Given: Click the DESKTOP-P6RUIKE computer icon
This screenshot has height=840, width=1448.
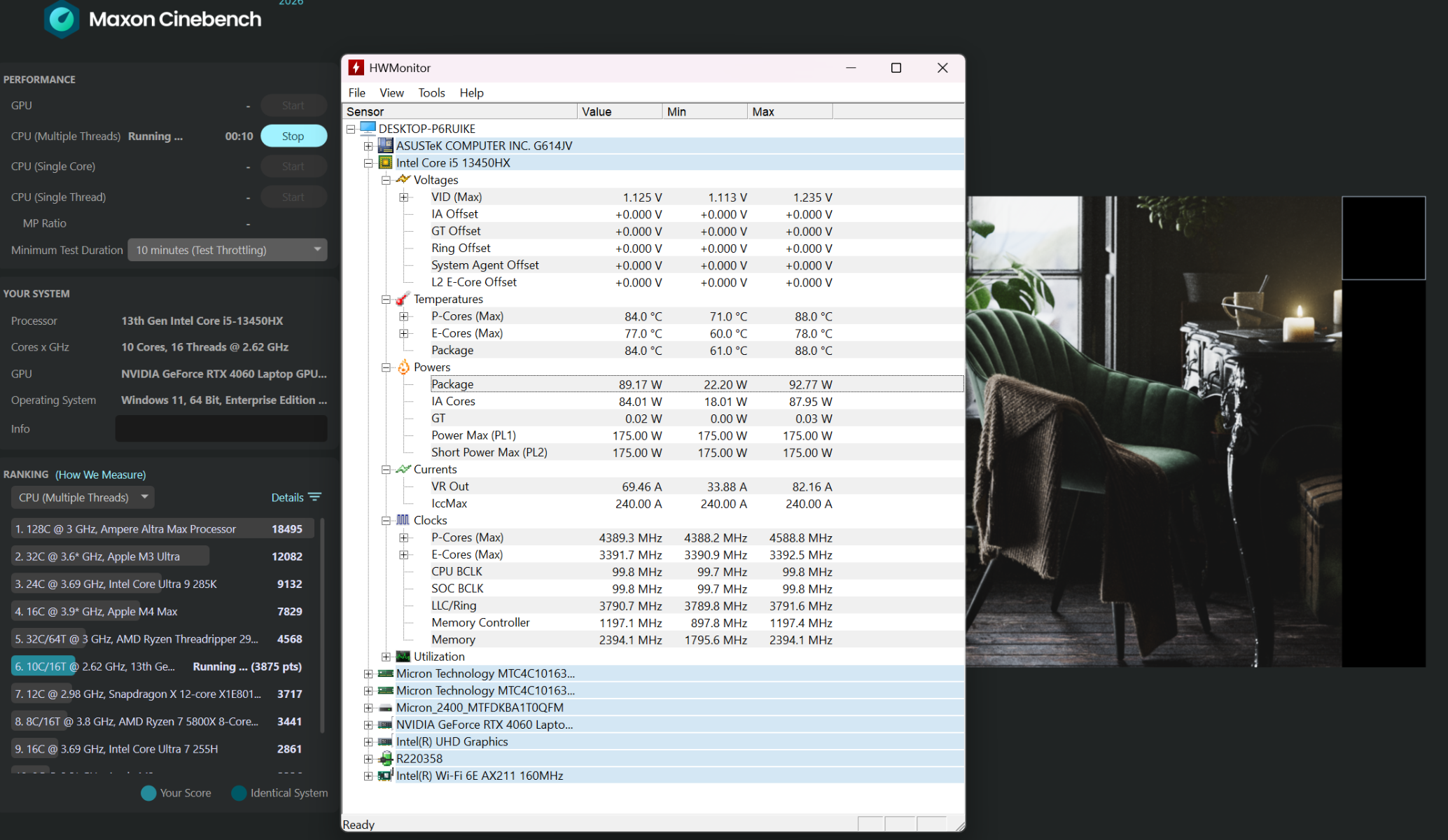Looking at the screenshot, I should (x=368, y=128).
